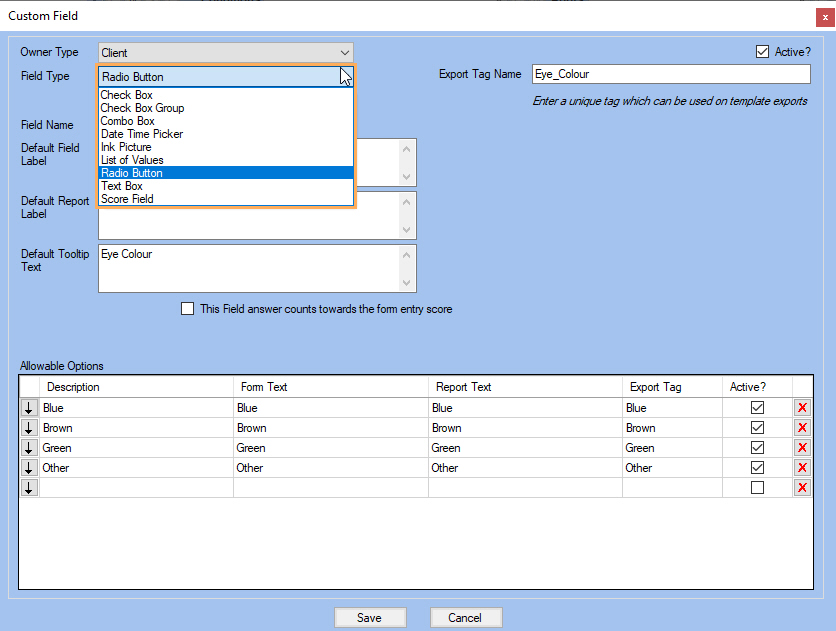Click the empty row's Export Tag cell

coord(673,488)
